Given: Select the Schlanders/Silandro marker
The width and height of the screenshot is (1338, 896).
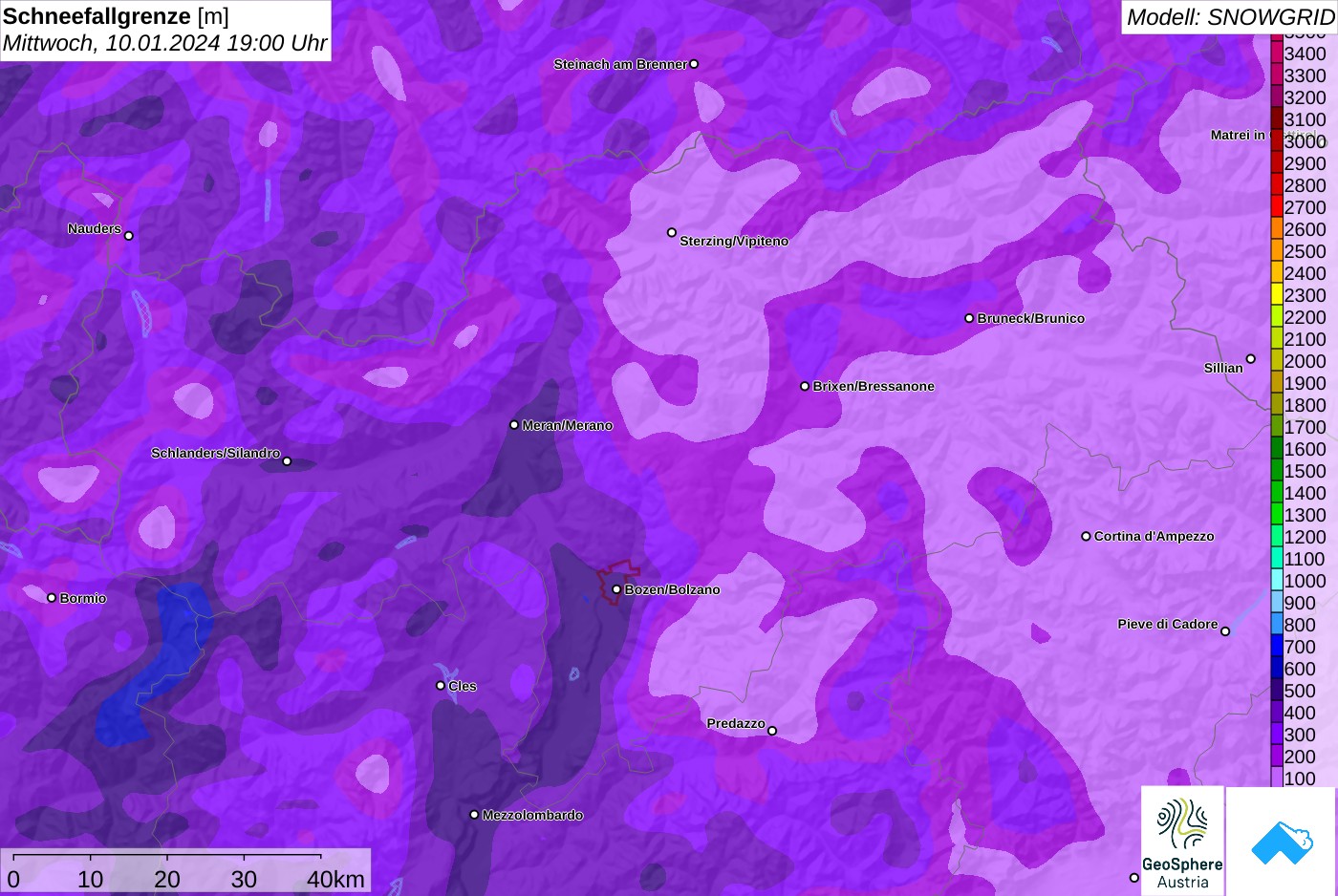Looking at the screenshot, I should pyautogui.click(x=287, y=461).
